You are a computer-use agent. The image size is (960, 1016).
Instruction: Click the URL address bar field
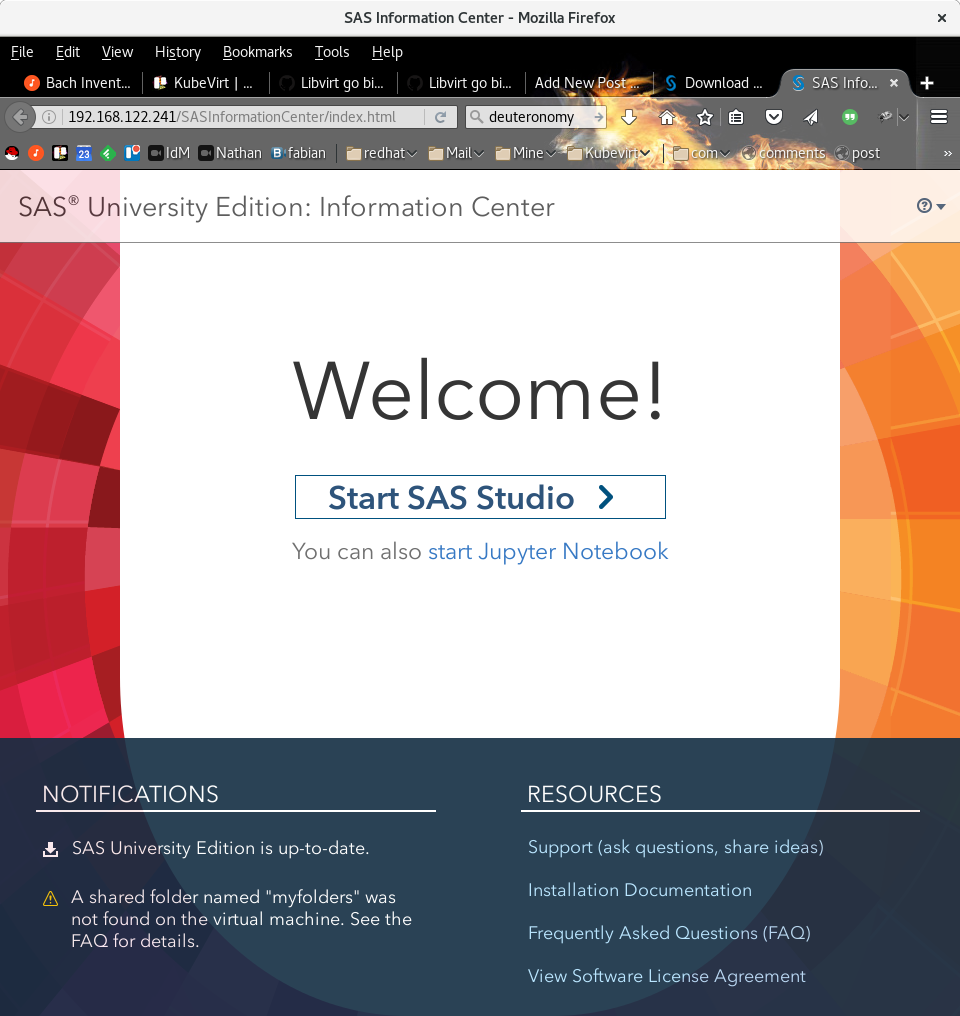(x=243, y=117)
